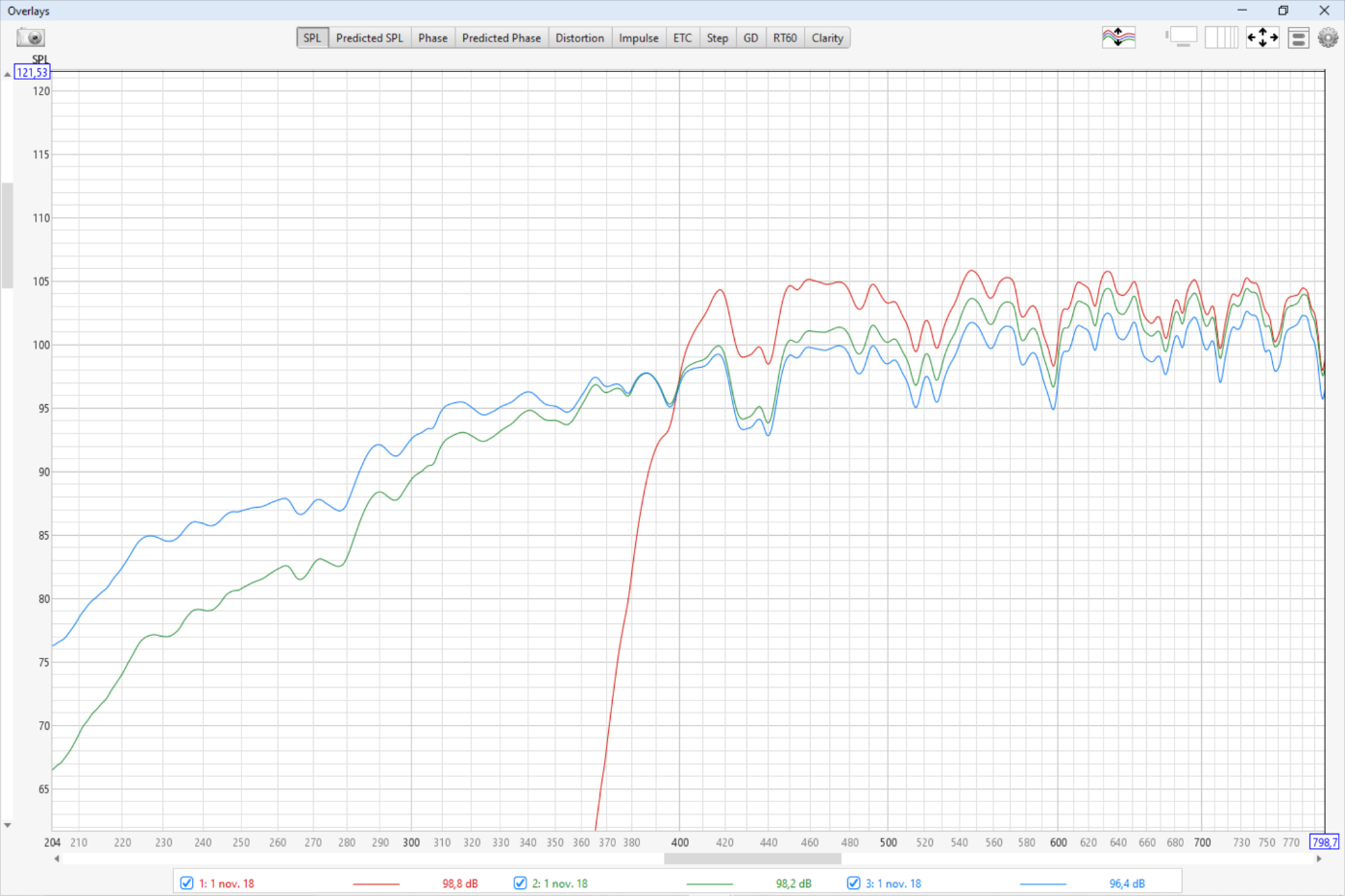Capture graph image with camera icon
The width and height of the screenshot is (1345, 896).
(x=31, y=37)
